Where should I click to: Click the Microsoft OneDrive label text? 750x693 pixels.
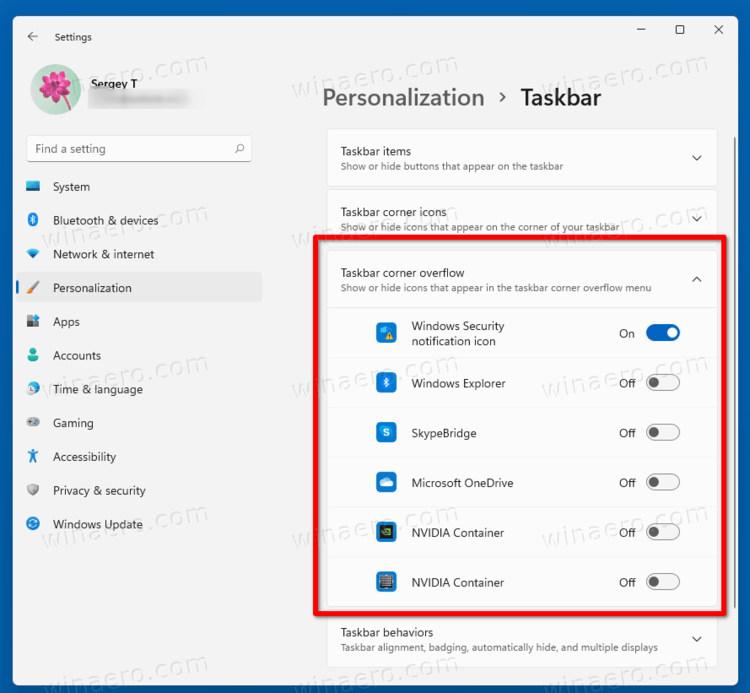click(462, 483)
